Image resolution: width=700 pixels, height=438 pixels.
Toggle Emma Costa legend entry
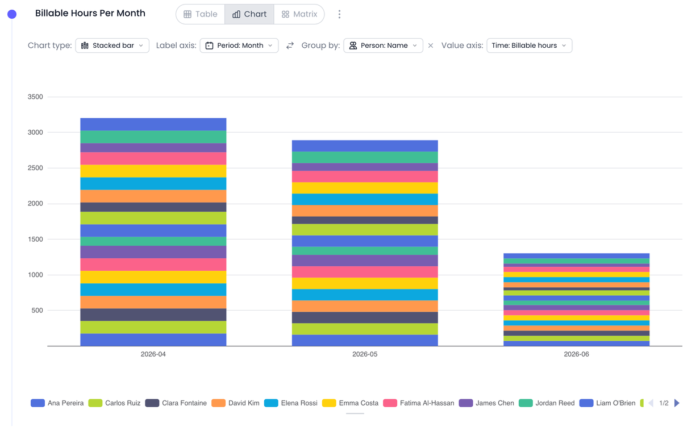(350, 403)
